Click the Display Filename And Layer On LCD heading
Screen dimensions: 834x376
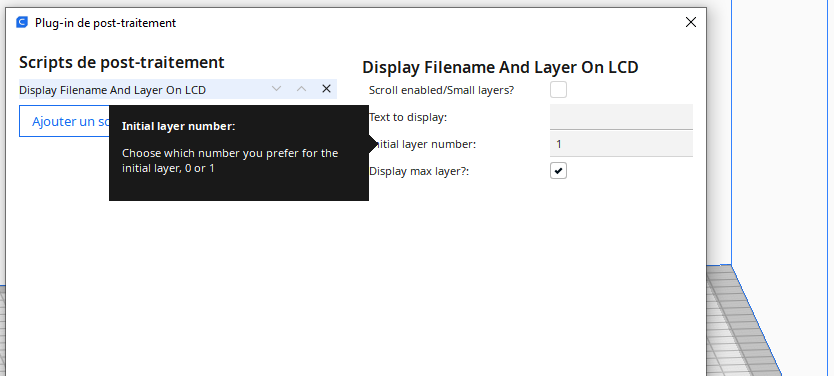coord(500,68)
